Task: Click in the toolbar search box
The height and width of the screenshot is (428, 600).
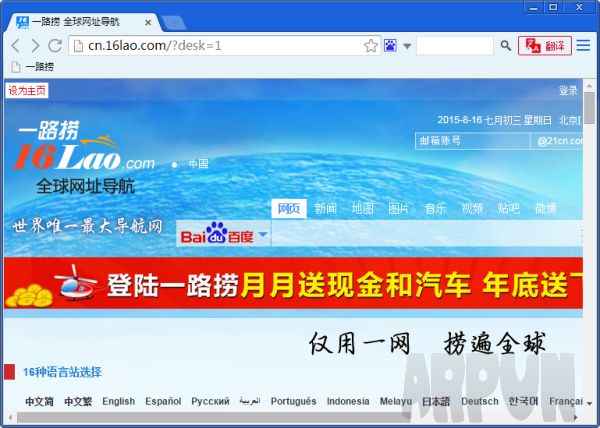Action: [455, 46]
